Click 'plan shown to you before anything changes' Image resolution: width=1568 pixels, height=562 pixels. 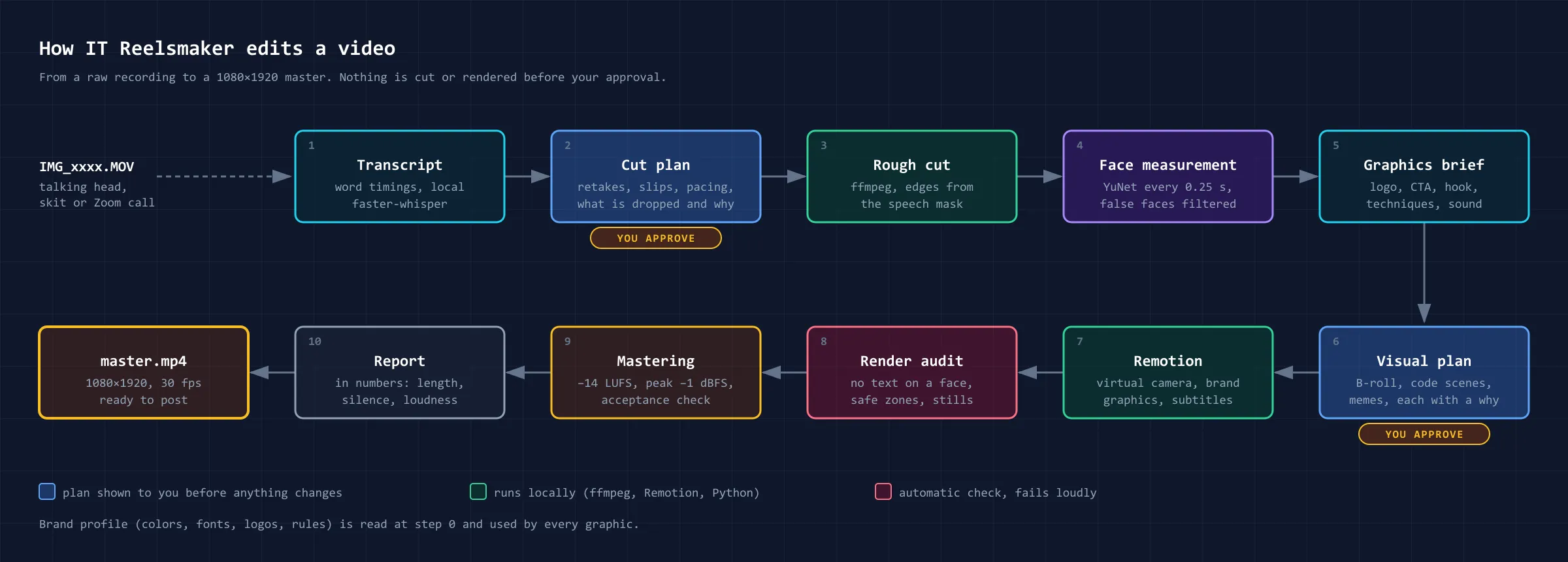point(203,493)
